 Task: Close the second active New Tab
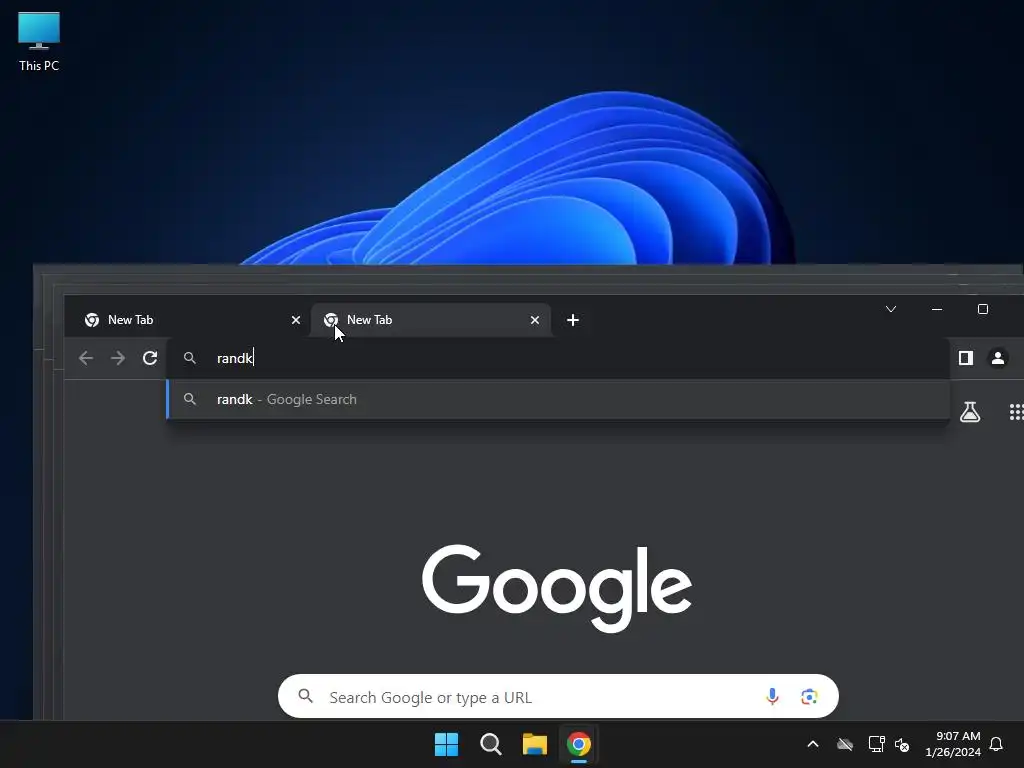535,320
